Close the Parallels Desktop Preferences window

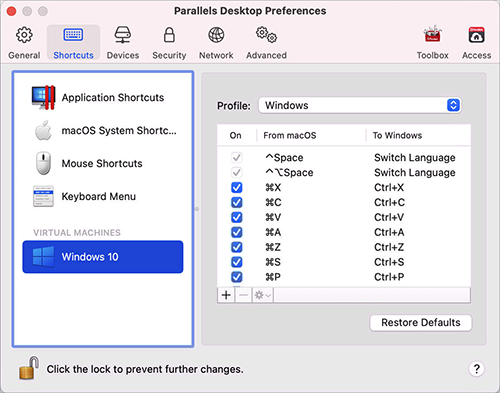(11, 11)
